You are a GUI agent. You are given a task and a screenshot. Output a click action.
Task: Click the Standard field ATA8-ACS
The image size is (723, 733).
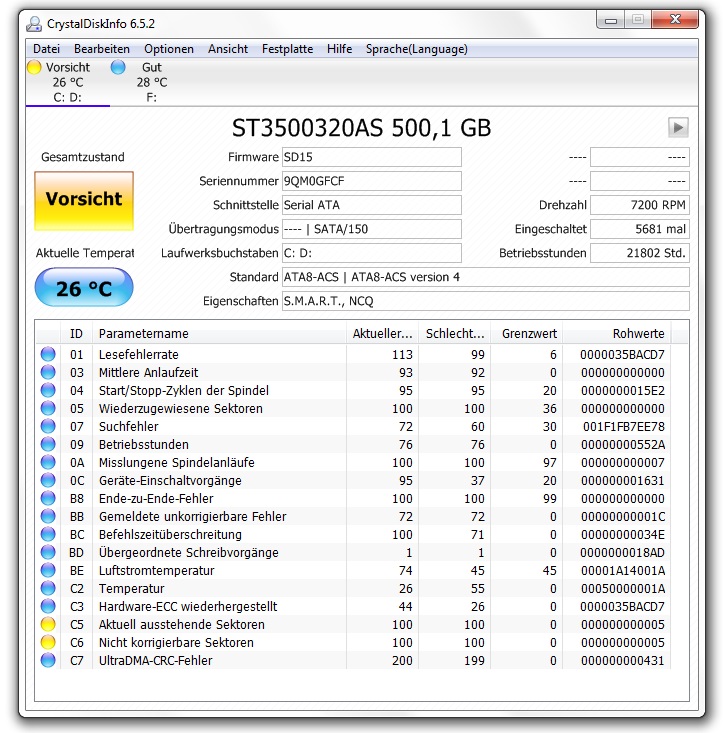click(x=486, y=277)
